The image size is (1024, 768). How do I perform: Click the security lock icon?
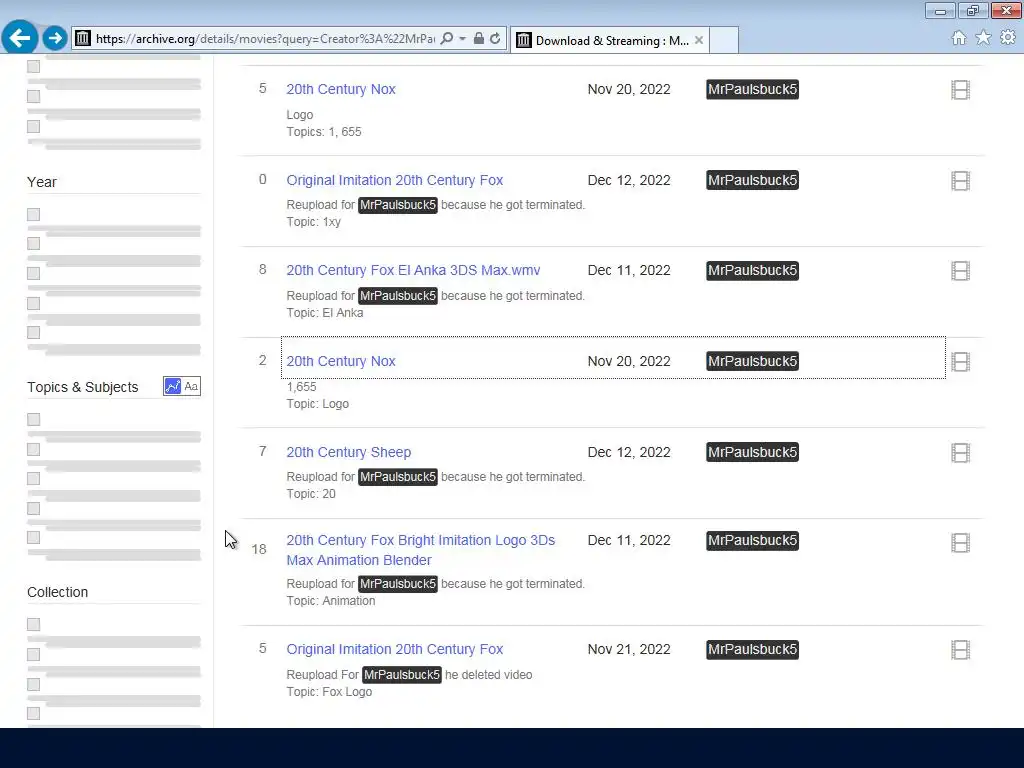[x=479, y=39]
